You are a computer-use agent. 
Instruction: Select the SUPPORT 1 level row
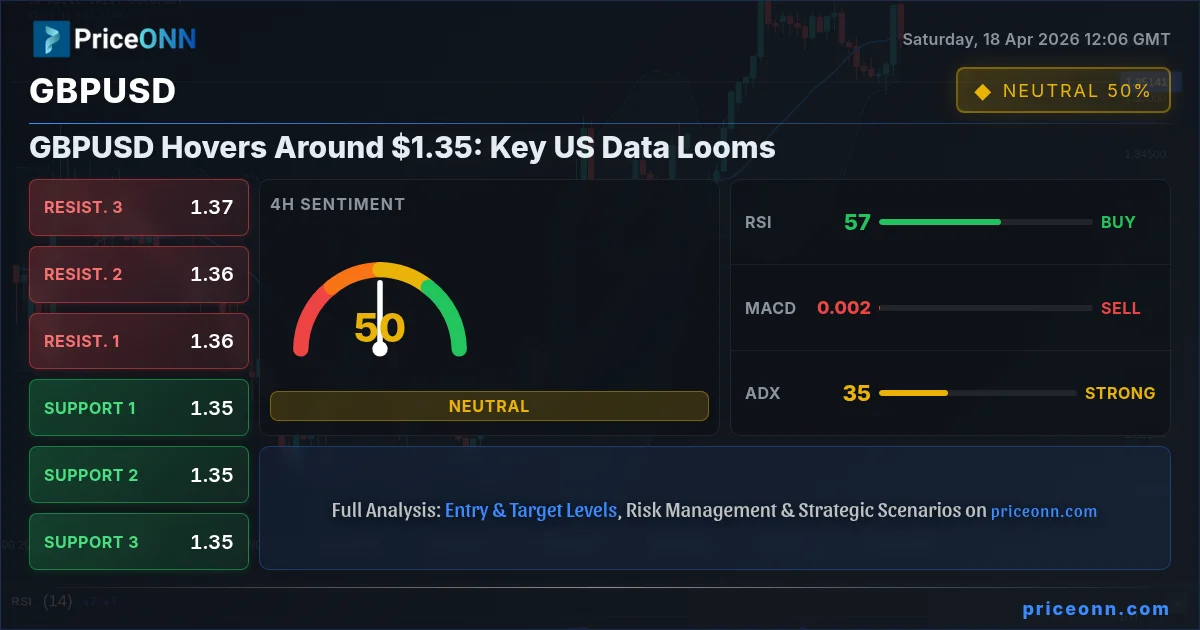(x=139, y=408)
